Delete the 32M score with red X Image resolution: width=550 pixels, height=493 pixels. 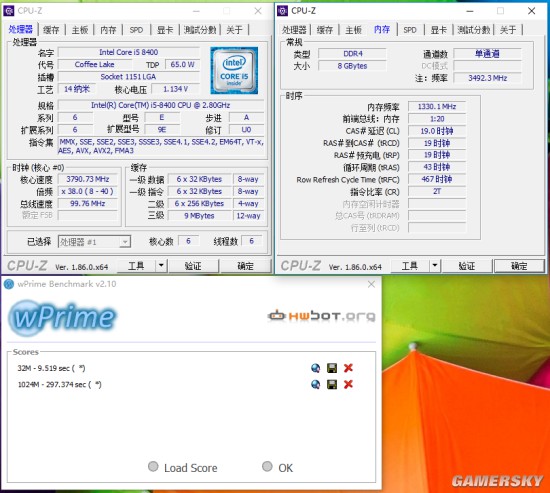[x=348, y=368]
